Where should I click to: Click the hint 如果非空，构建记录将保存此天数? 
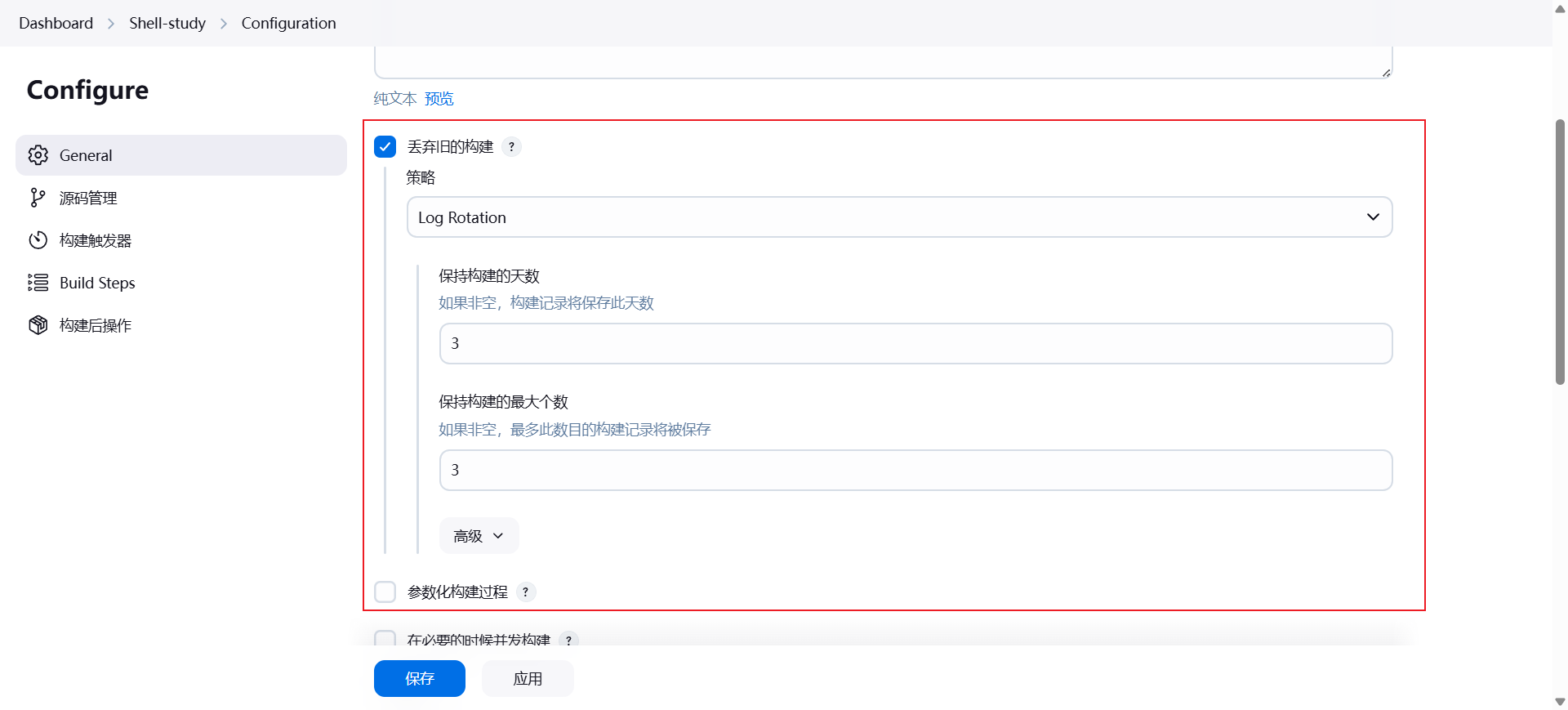(546, 303)
